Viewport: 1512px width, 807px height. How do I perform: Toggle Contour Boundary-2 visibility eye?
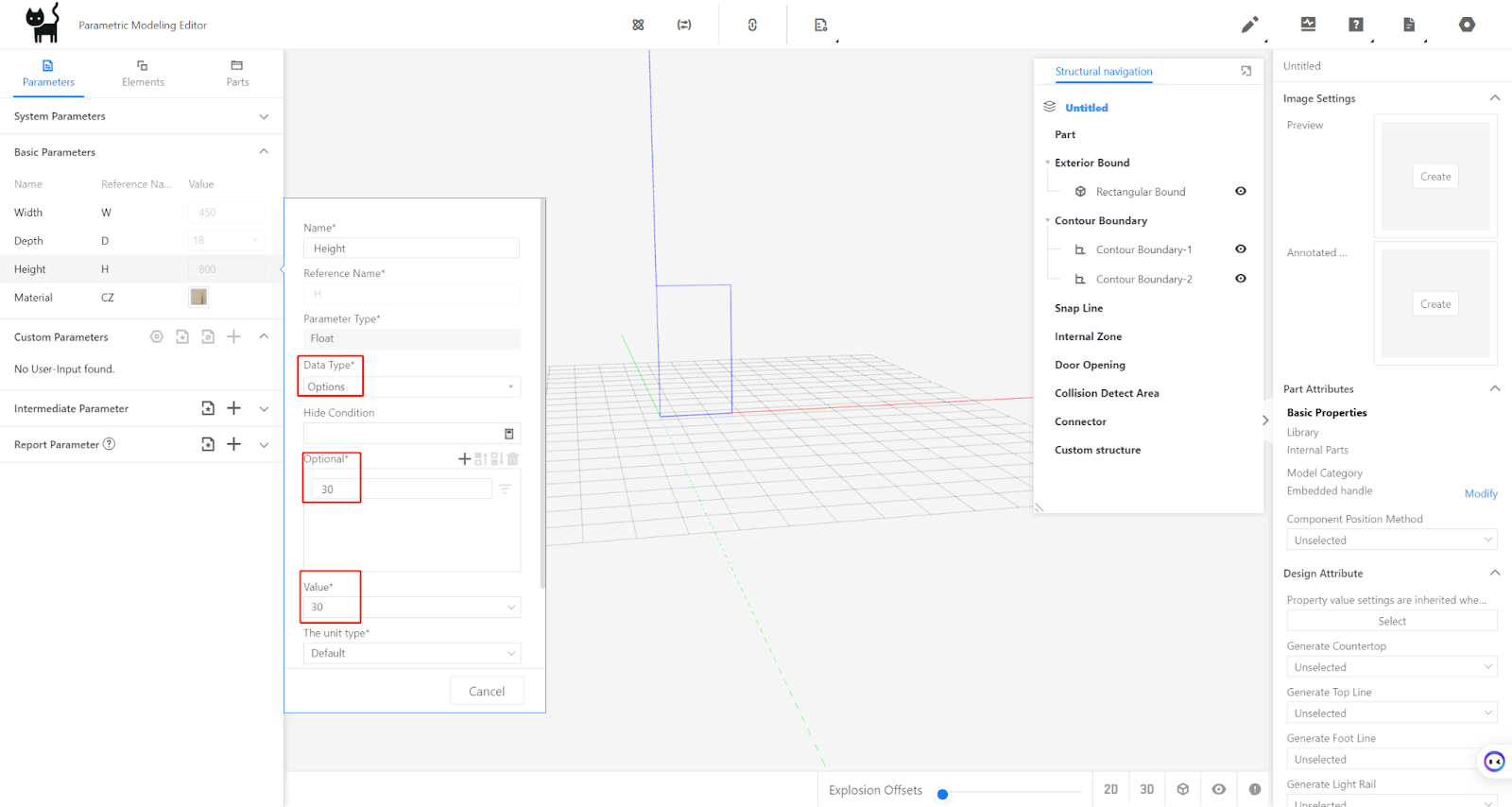(x=1241, y=279)
